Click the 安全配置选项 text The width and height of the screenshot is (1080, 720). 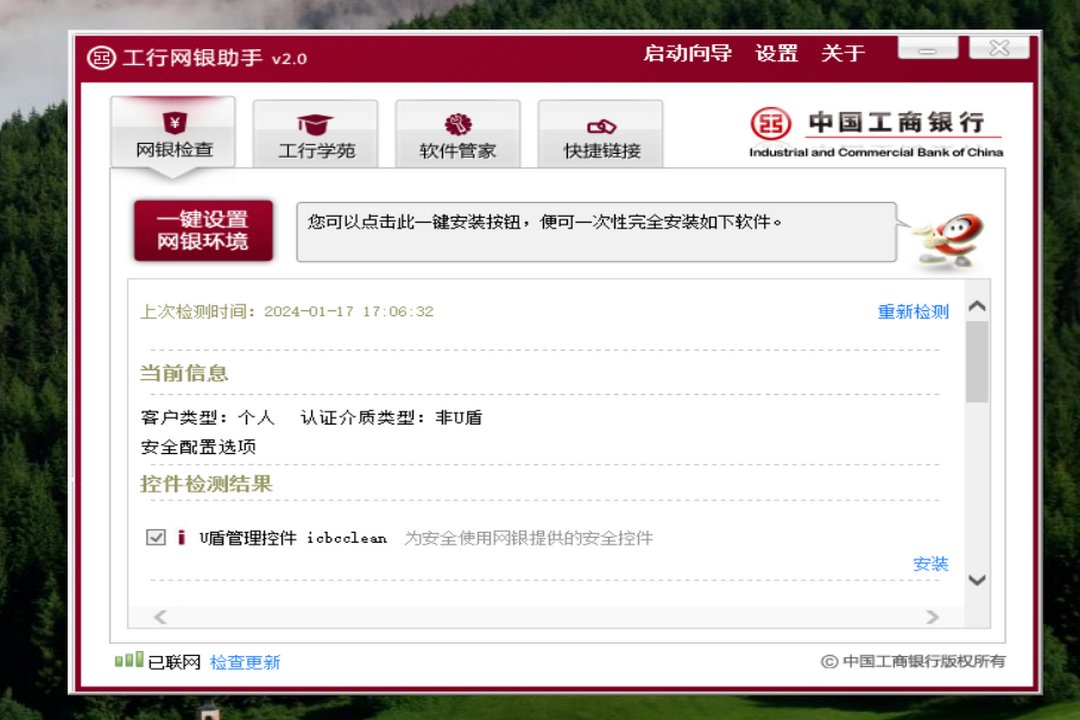[x=198, y=447]
